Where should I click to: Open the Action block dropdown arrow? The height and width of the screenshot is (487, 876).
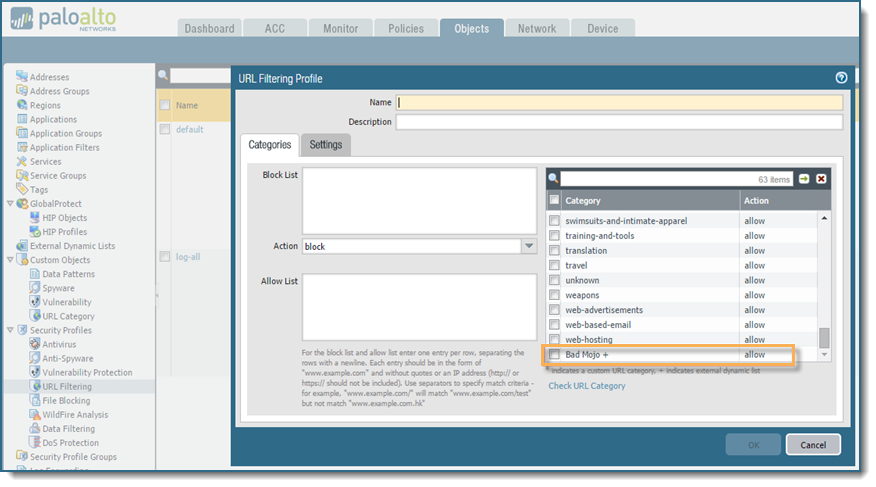coord(529,246)
